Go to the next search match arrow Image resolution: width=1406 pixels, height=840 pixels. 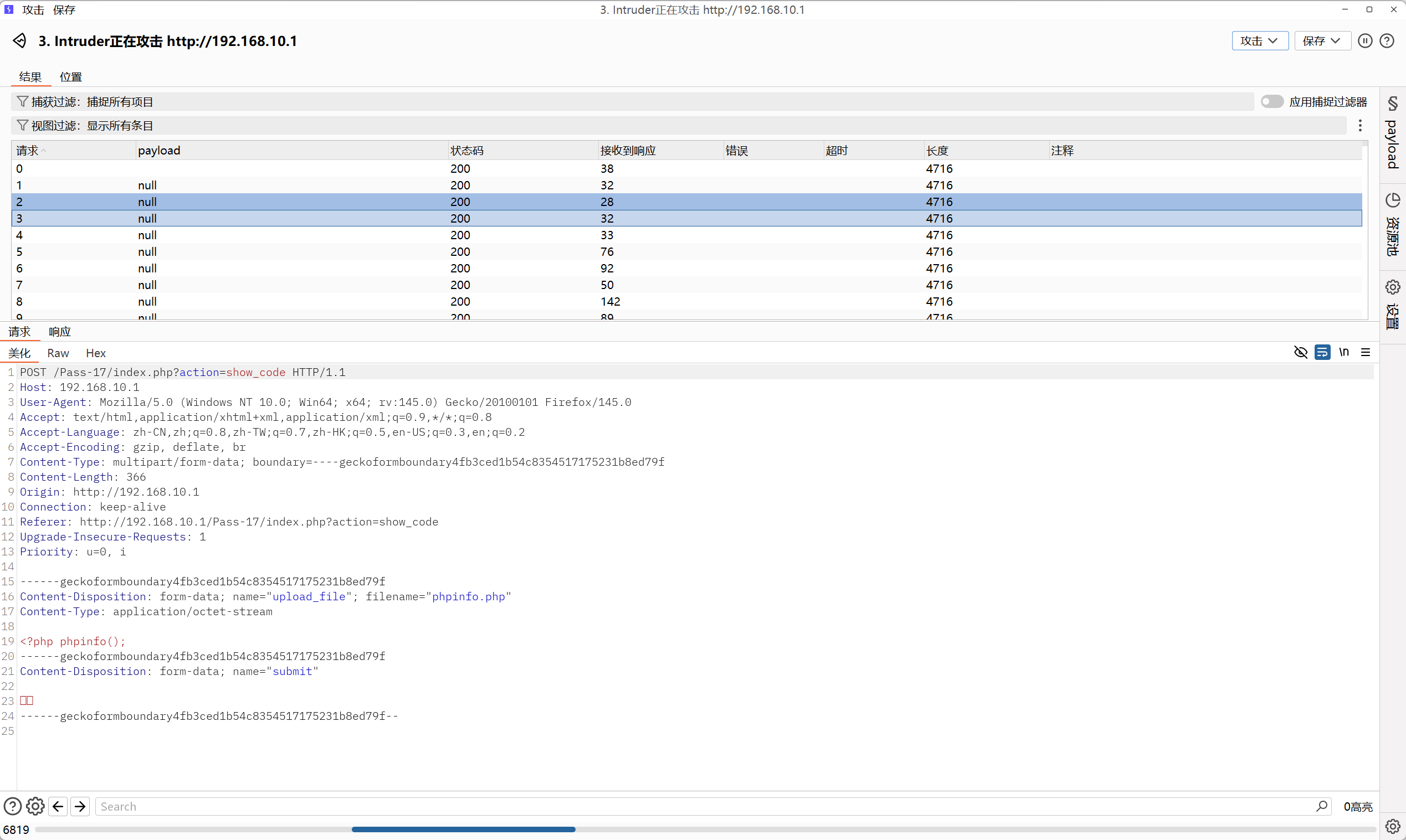click(80, 806)
